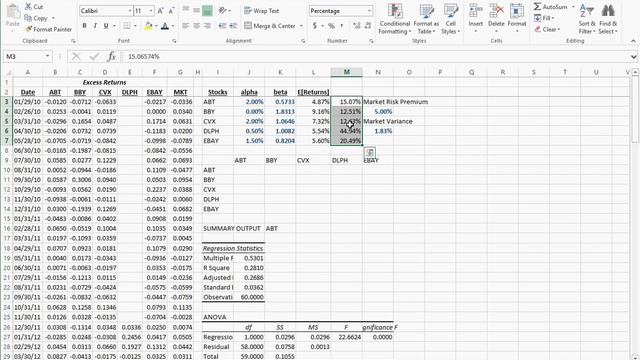Open the Format cells menu in Cells group
Screen dimensions: 640x360
[x=517, y=19]
